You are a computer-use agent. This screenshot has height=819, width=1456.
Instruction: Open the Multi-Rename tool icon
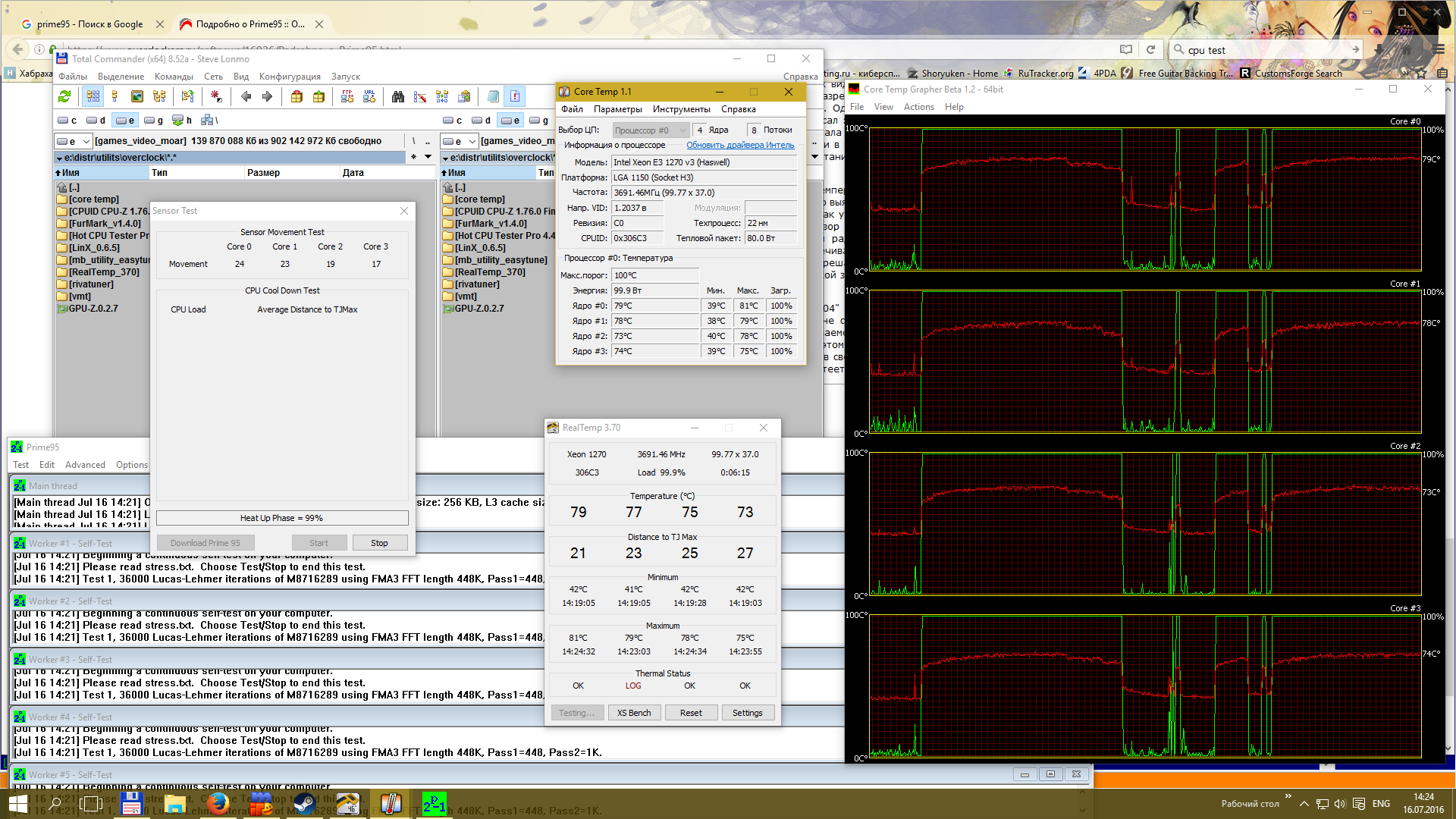tap(420, 96)
